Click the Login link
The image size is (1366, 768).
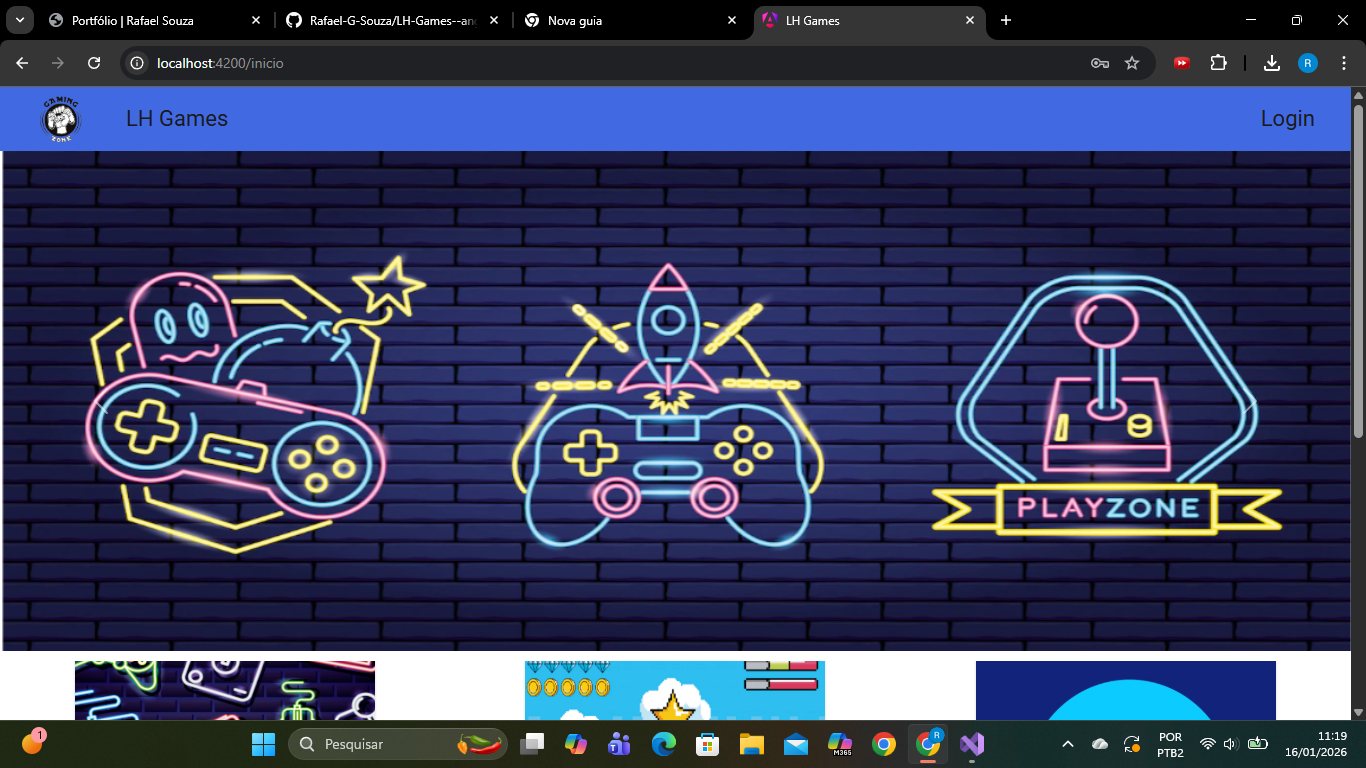1287,118
